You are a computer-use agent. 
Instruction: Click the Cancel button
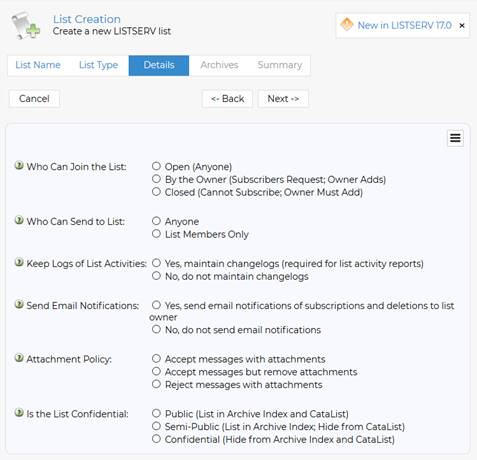point(34,99)
